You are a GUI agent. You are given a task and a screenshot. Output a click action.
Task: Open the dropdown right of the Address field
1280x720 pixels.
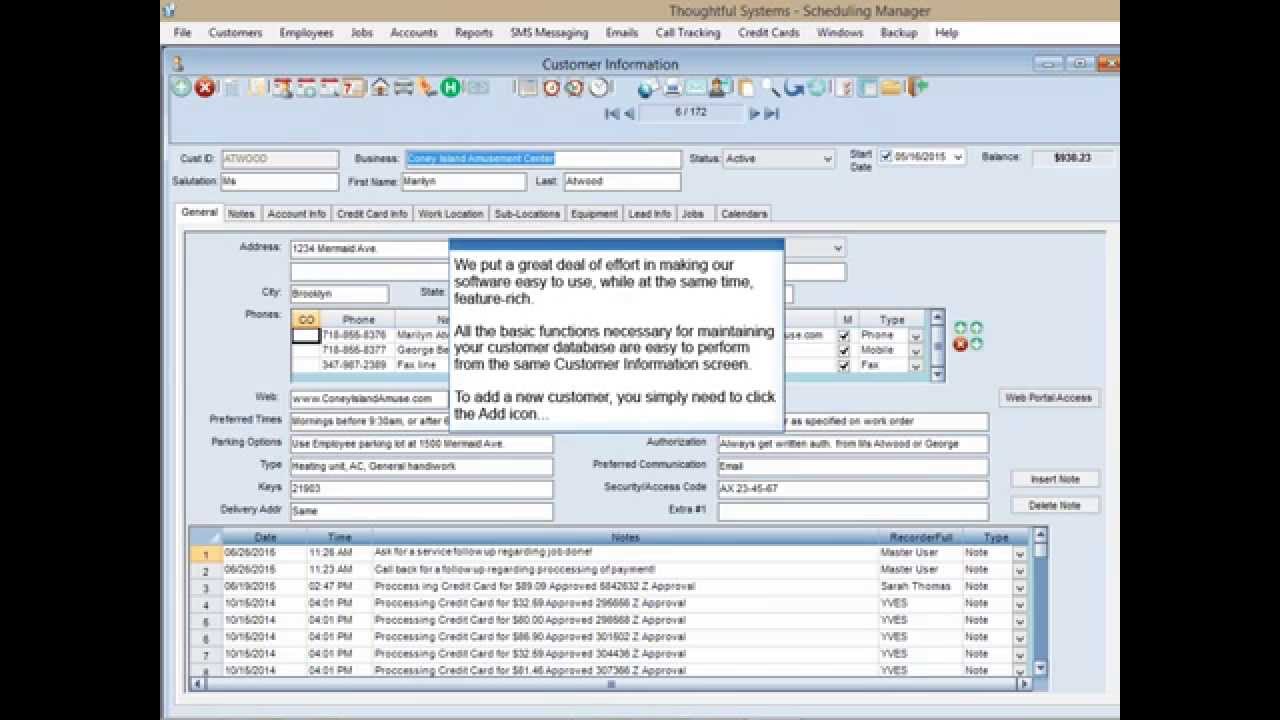click(838, 247)
